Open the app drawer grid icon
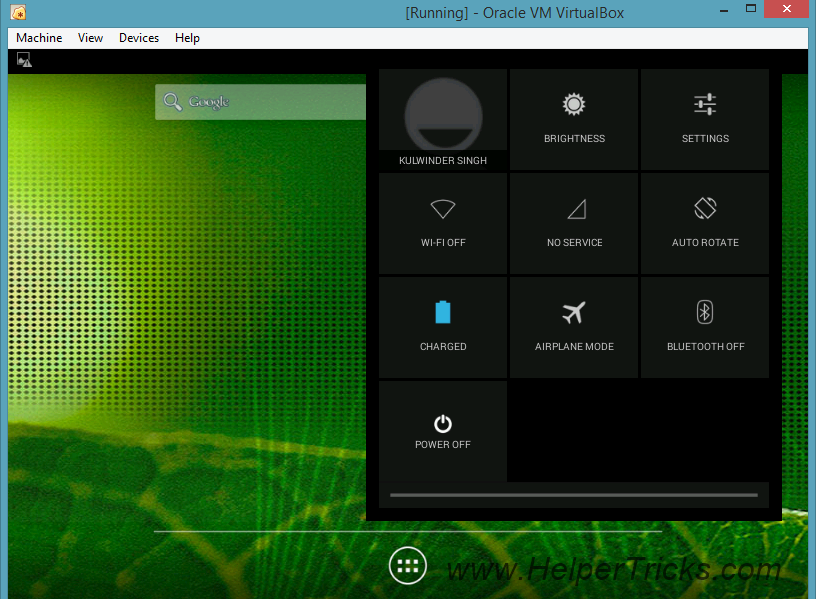This screenshot has height=599, width=816. click(408, 566)
